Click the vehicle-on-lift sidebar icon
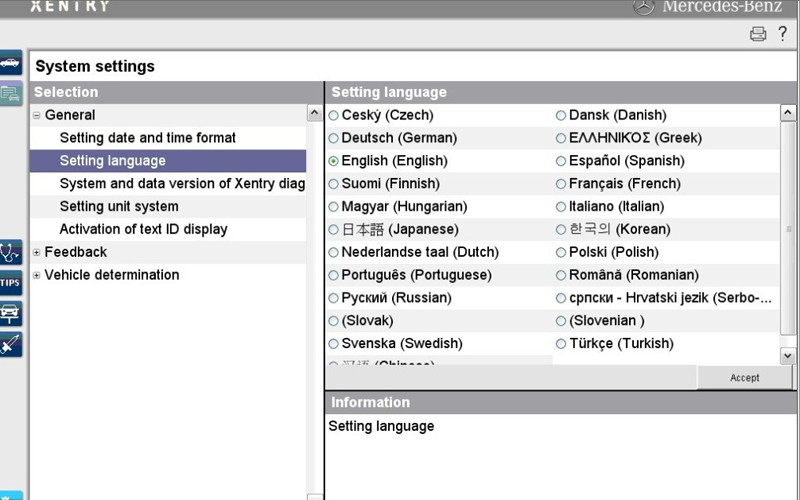The image size is (800, 500). pyautogui.click(x=10, y=313)
